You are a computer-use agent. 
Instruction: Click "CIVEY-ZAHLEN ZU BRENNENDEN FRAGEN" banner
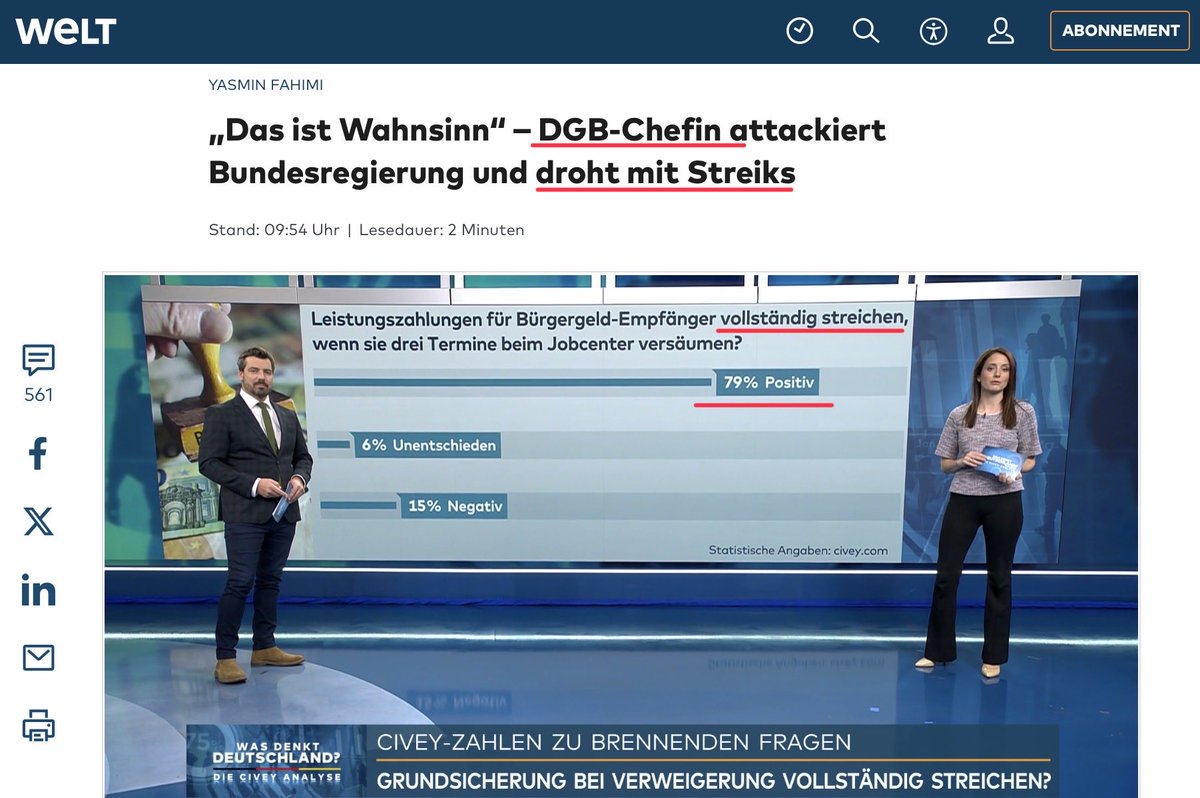pos(614,743)
